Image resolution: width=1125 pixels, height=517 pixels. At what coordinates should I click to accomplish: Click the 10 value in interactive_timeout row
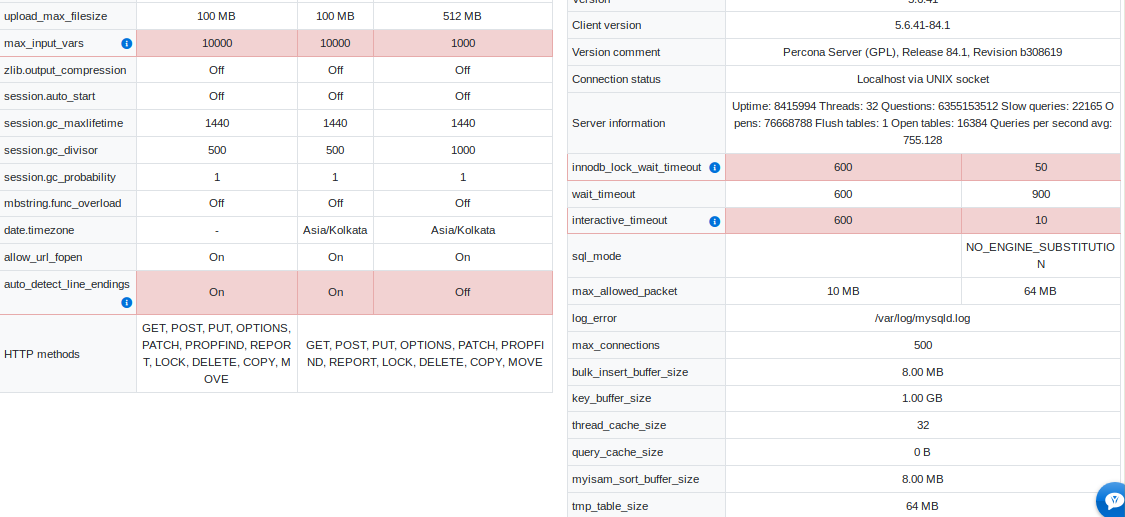pos(1041,220)
